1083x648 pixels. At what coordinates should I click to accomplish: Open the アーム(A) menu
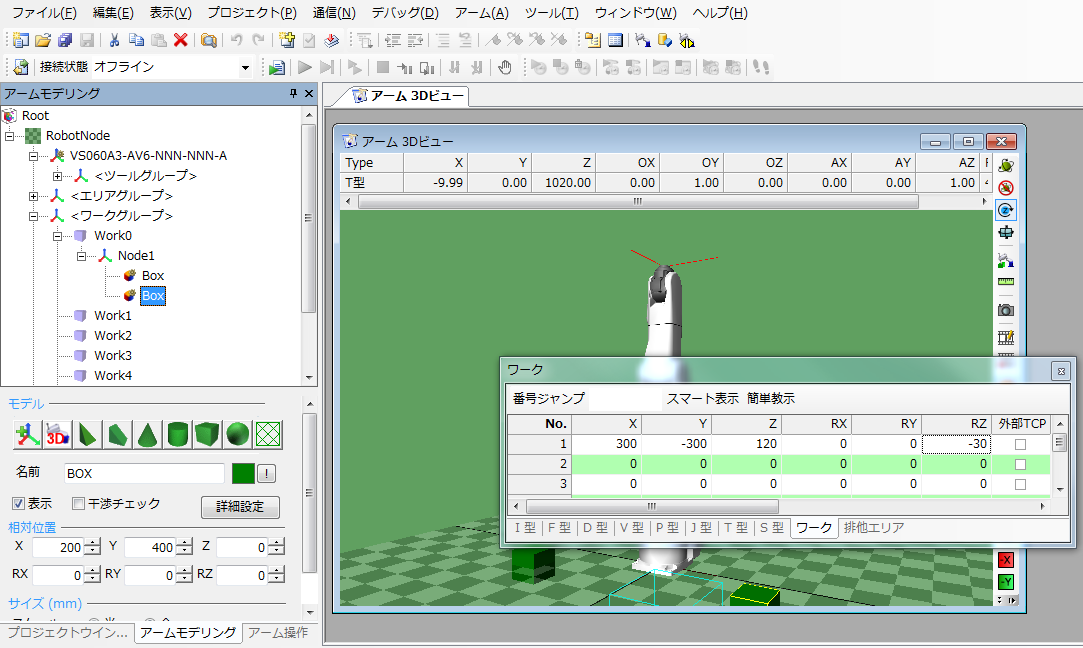coord(481,13)
